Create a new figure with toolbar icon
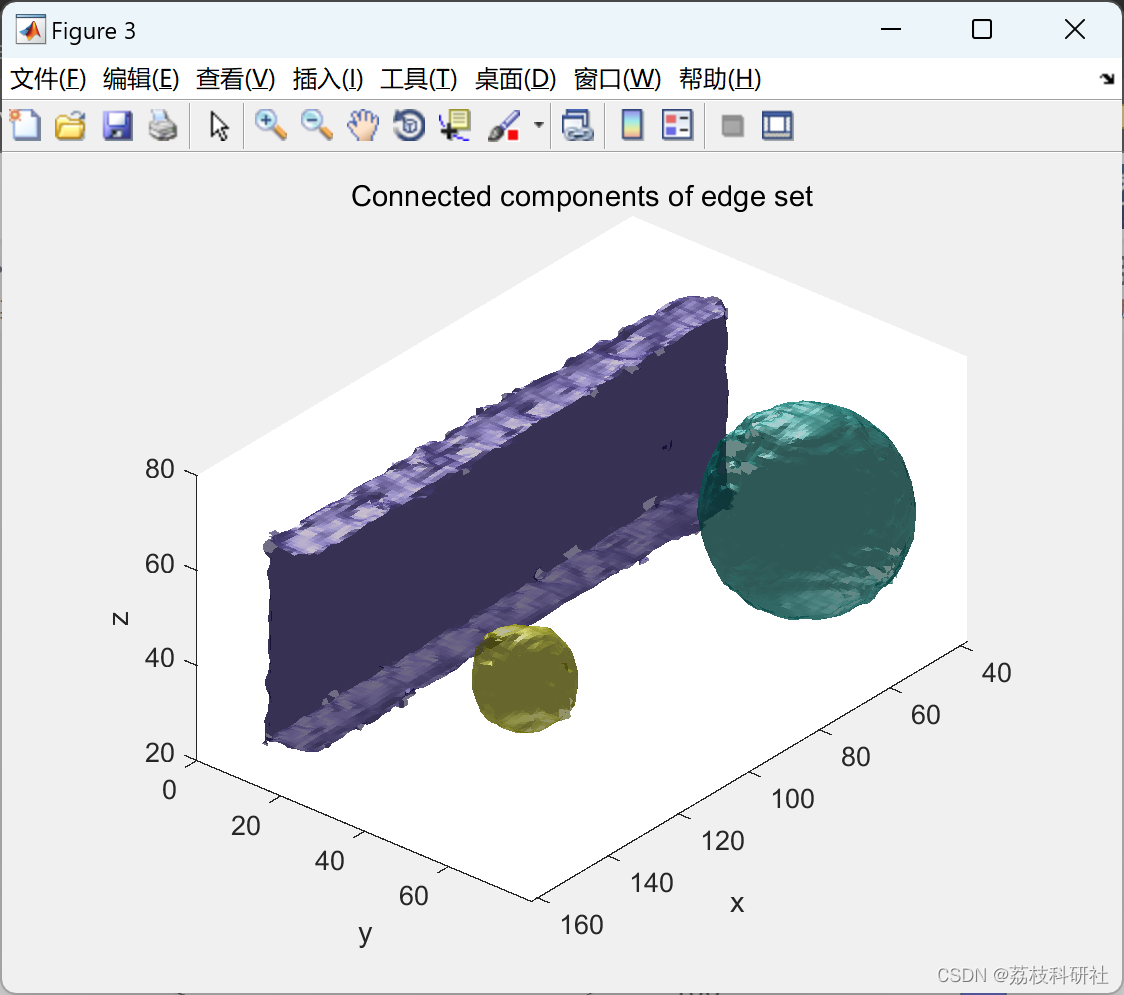The image size is (1124, 995). coord(25,125)
